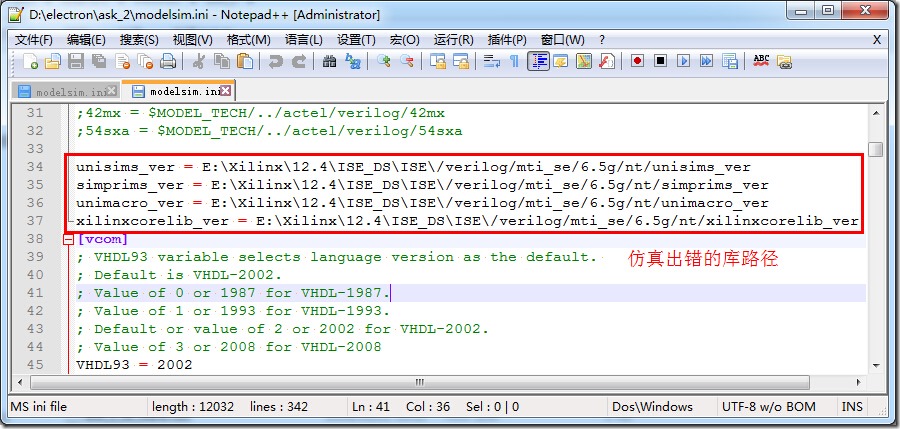Click the Find binoculars icon
Screen dimensions: 900x429
(x=329, y=61)
